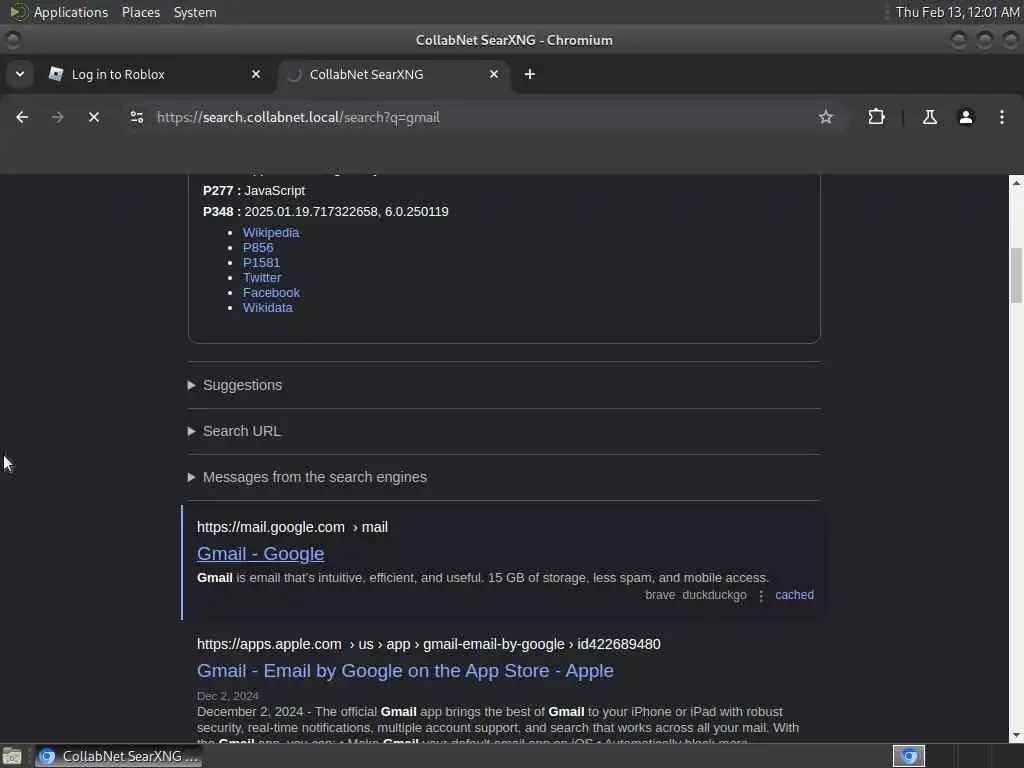
Task: Open the Gmail - Google result
Action: 261,554
